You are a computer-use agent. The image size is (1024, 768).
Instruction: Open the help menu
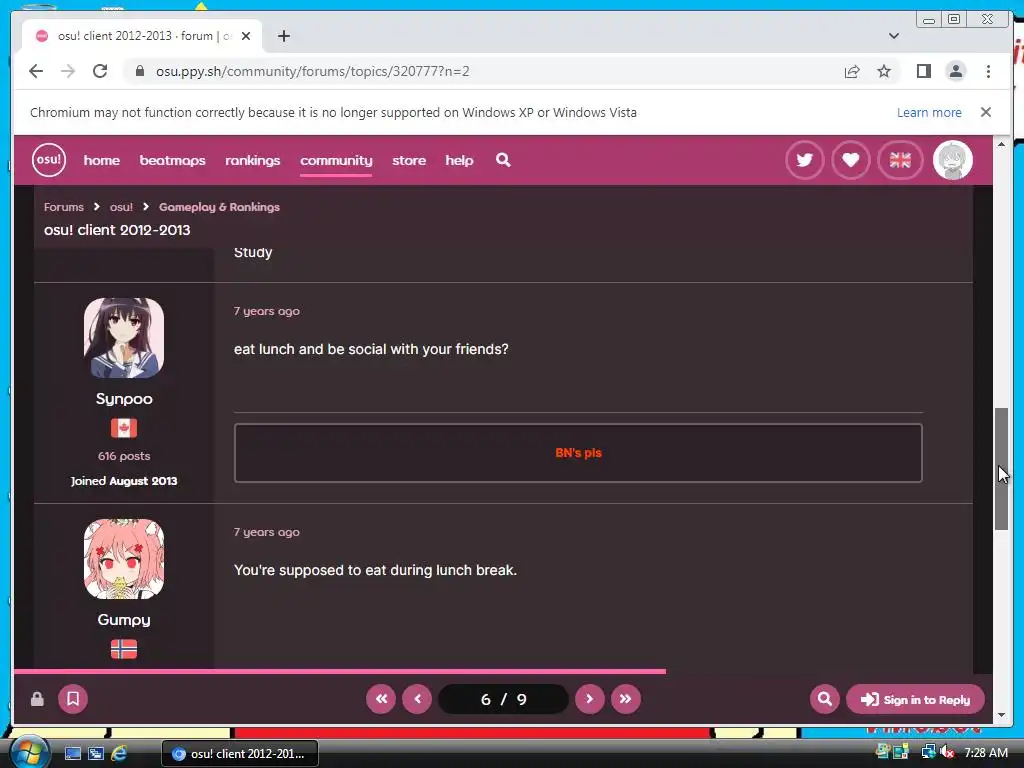point(459,160)
